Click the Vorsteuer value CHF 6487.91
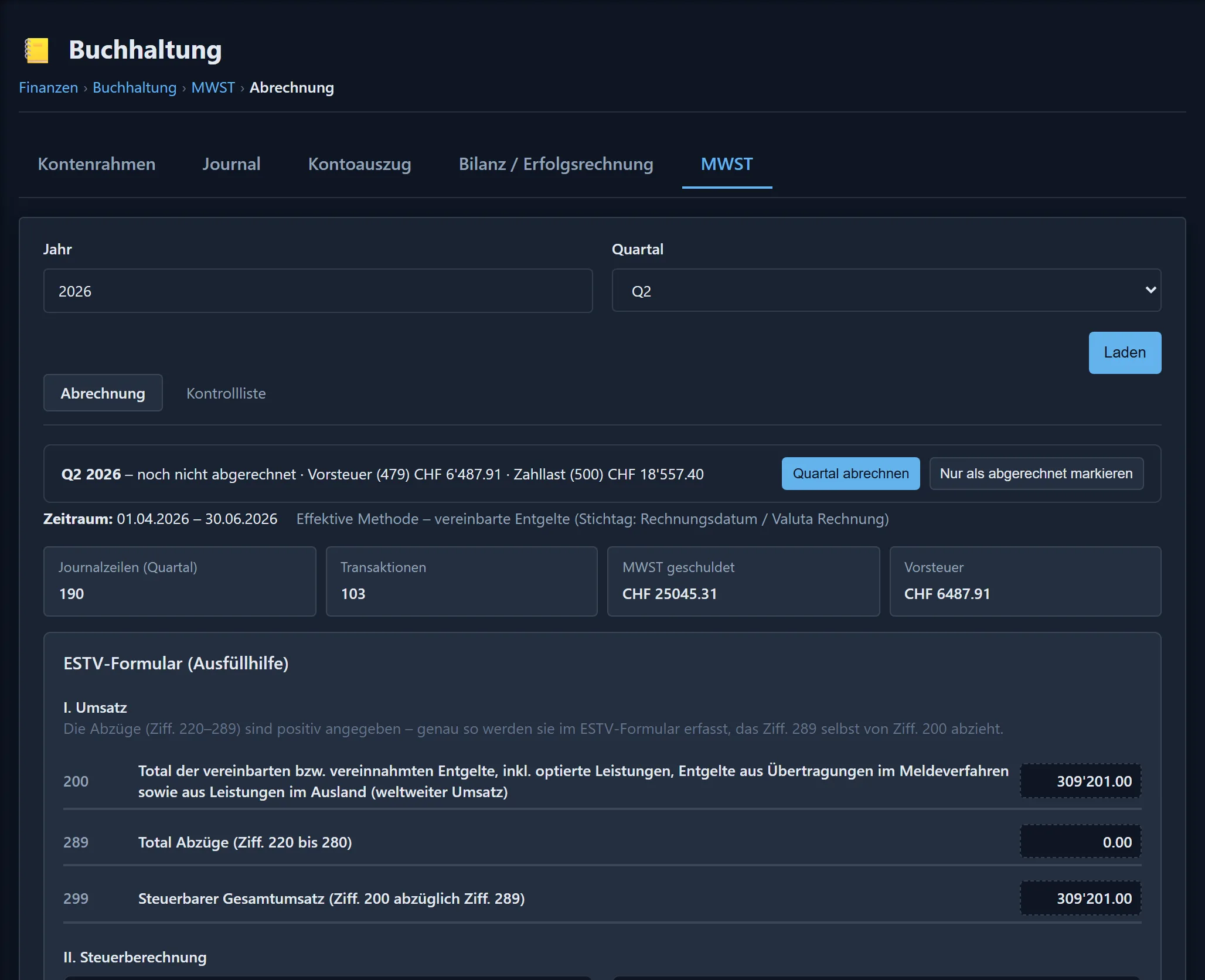This screenshot has height=980, width=1205. 947,594
